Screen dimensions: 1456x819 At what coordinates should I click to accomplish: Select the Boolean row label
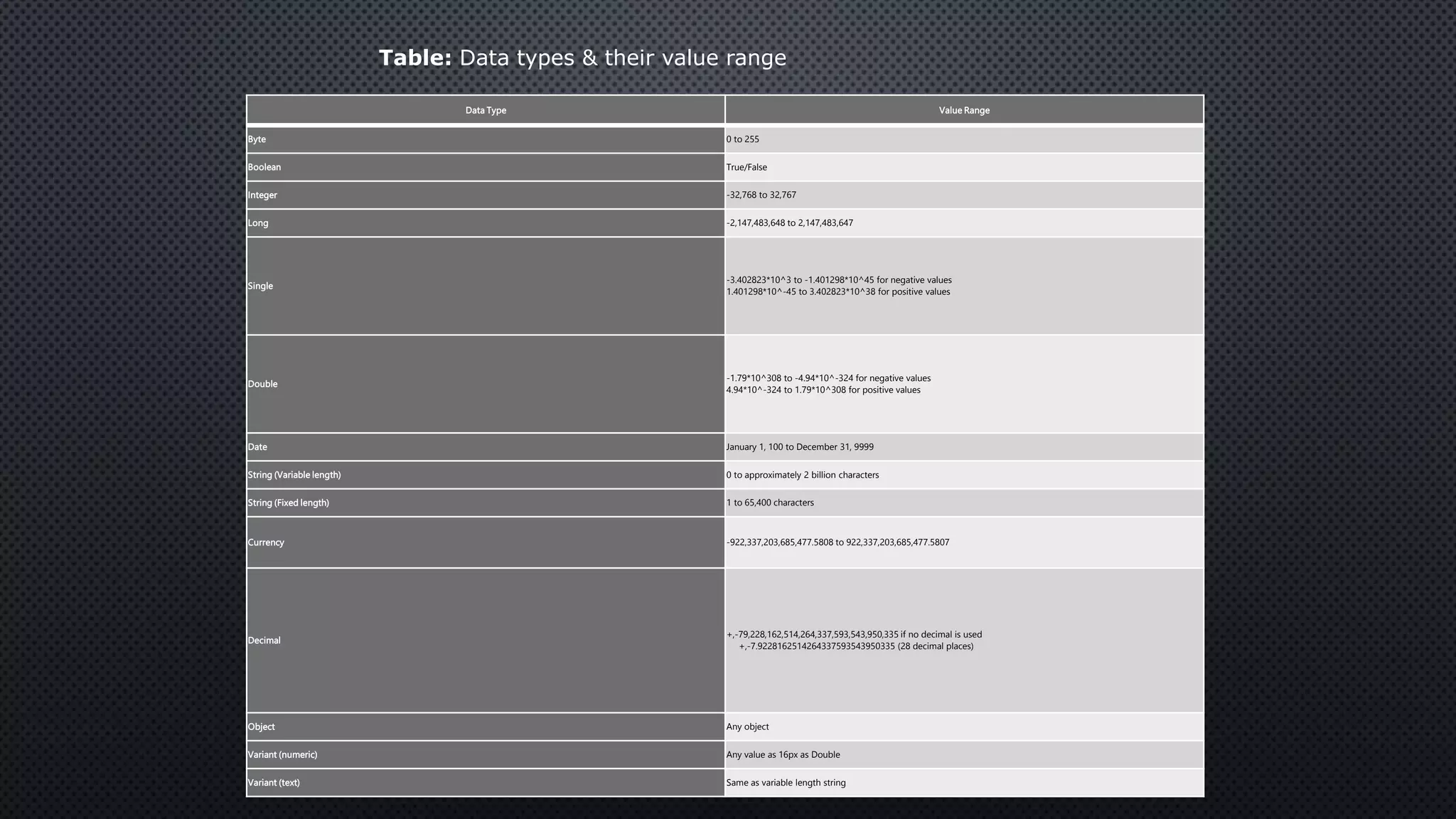(x=264, y=167)
